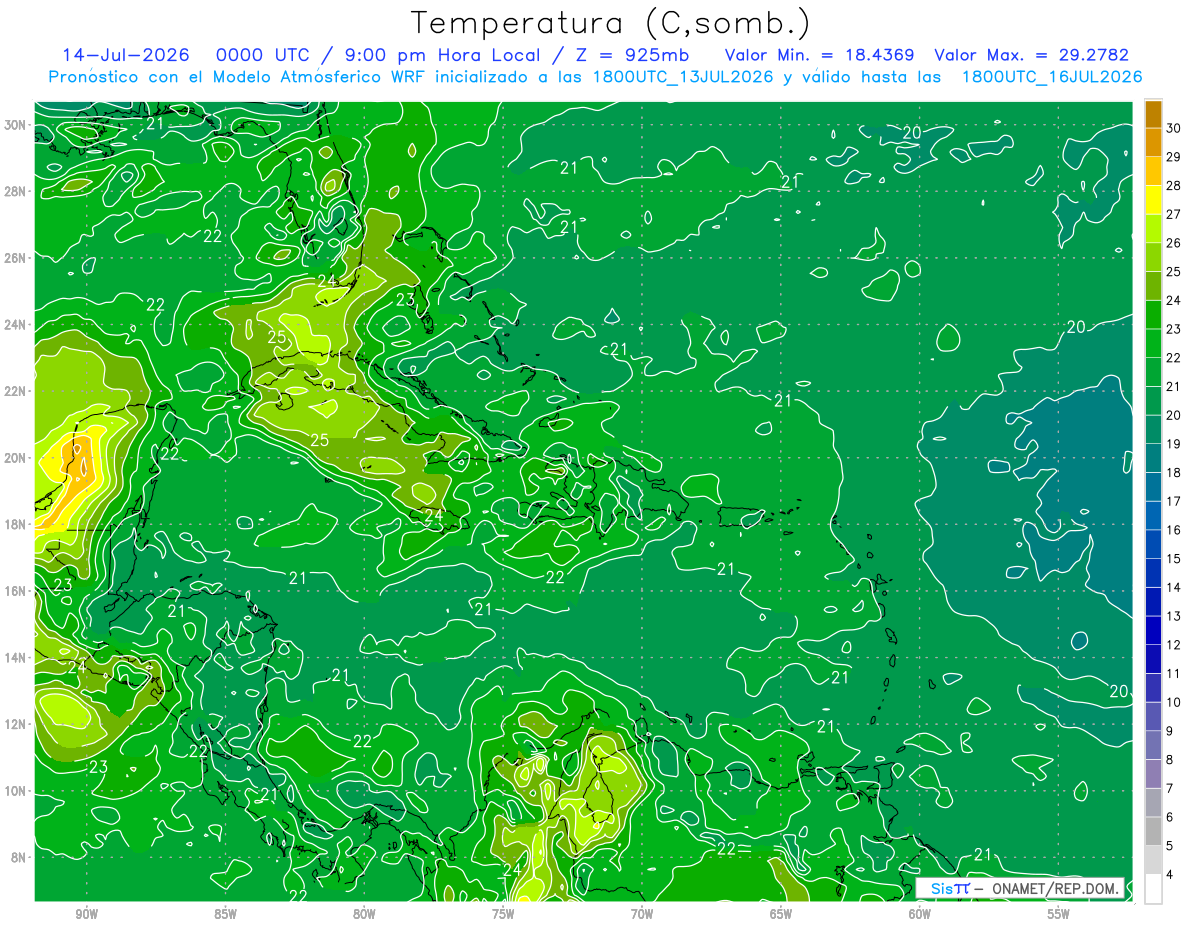Click the green color scale segment between 23 and 24
Image resolution: width=1200 pixels, height=927 pixels.
pyautogui.click(x=1153, y=315)
